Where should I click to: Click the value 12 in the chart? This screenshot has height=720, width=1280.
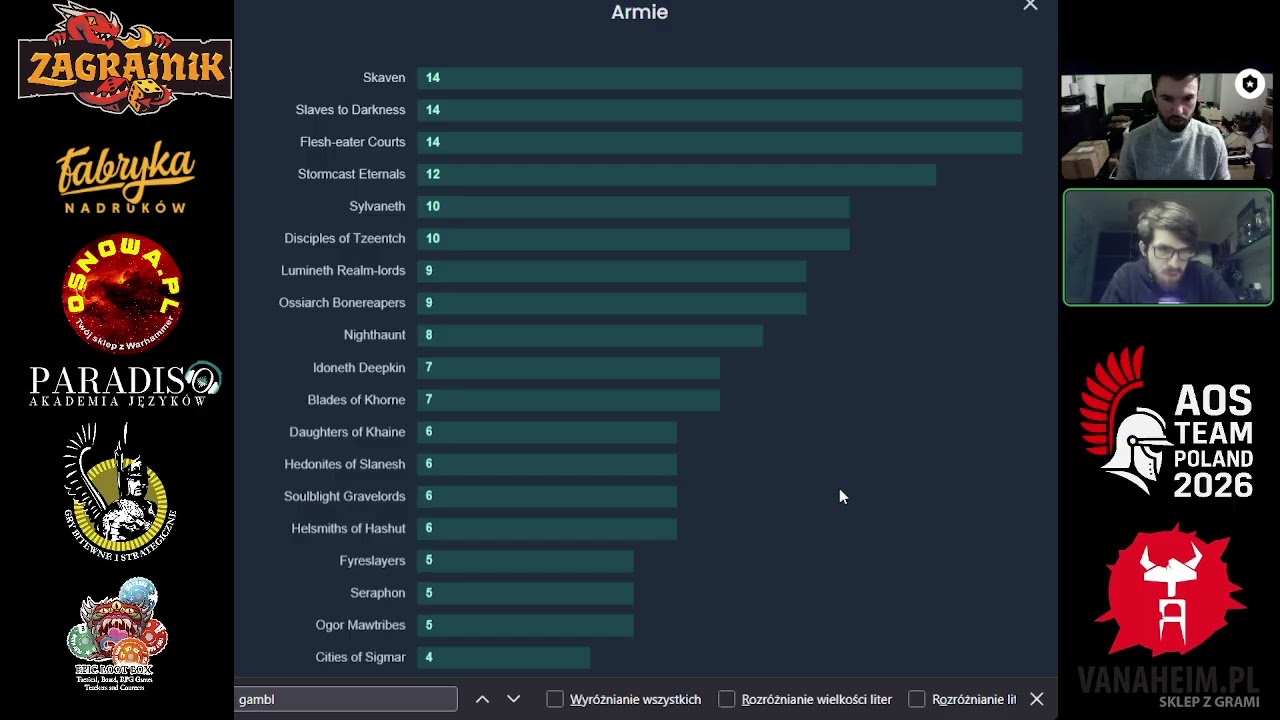(433, 174)
